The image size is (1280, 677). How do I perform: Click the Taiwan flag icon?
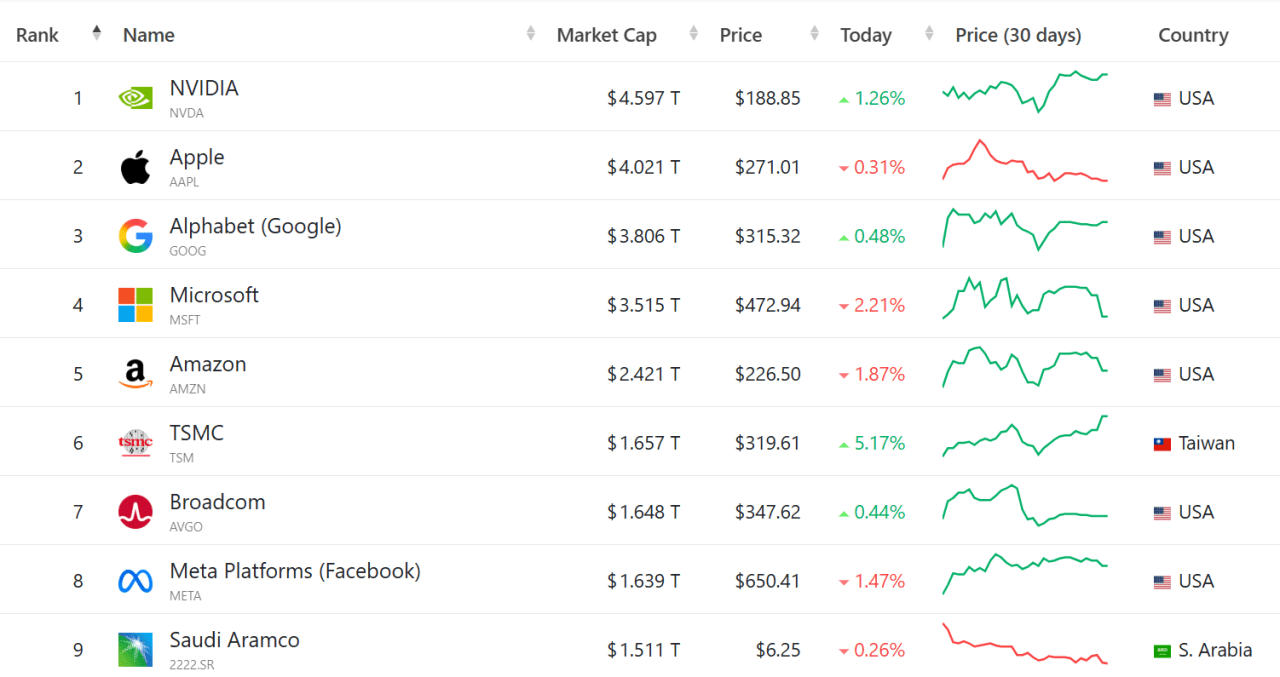point(1162,444)
